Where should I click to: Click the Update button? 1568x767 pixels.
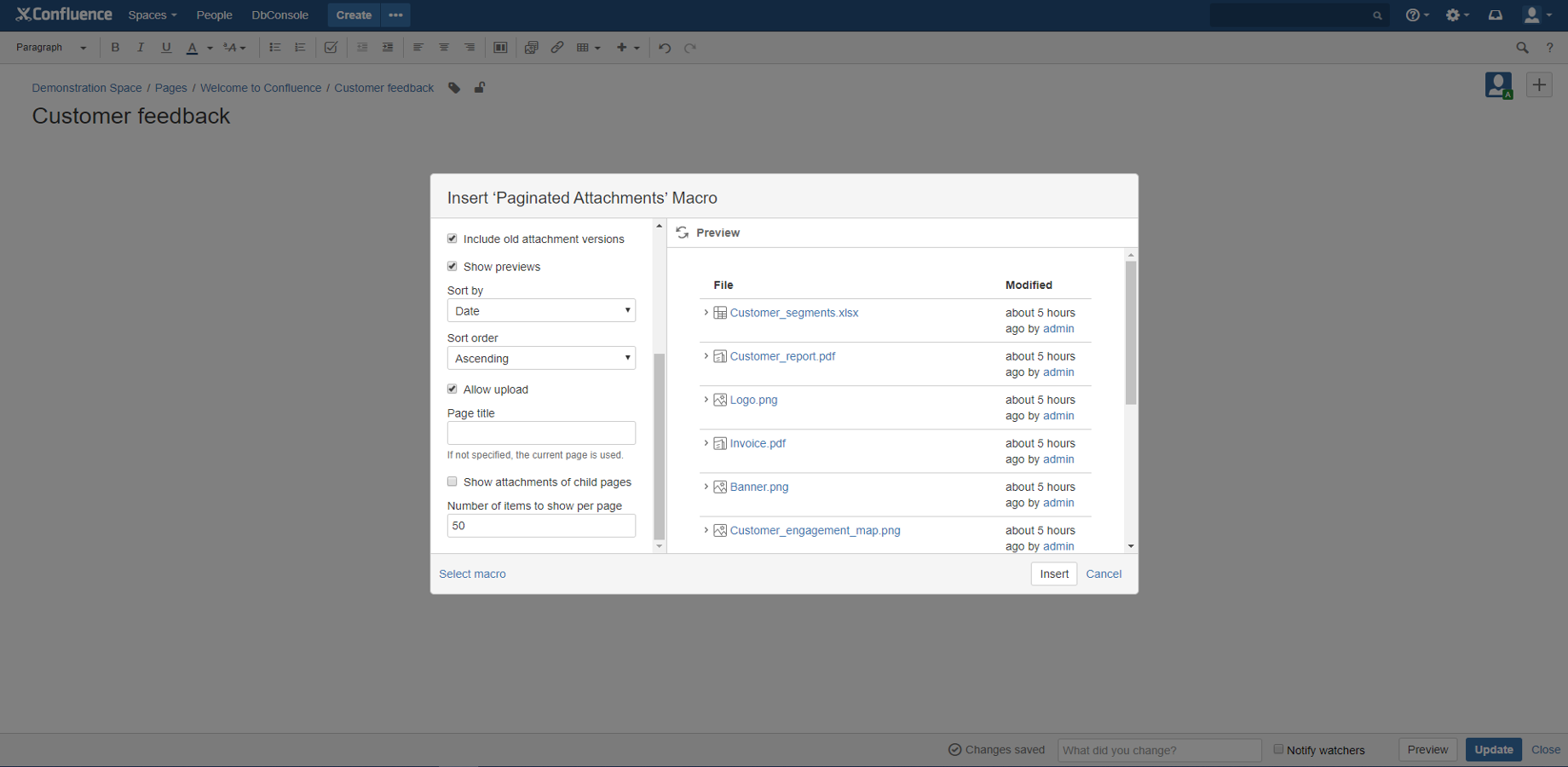(1493, 749)
